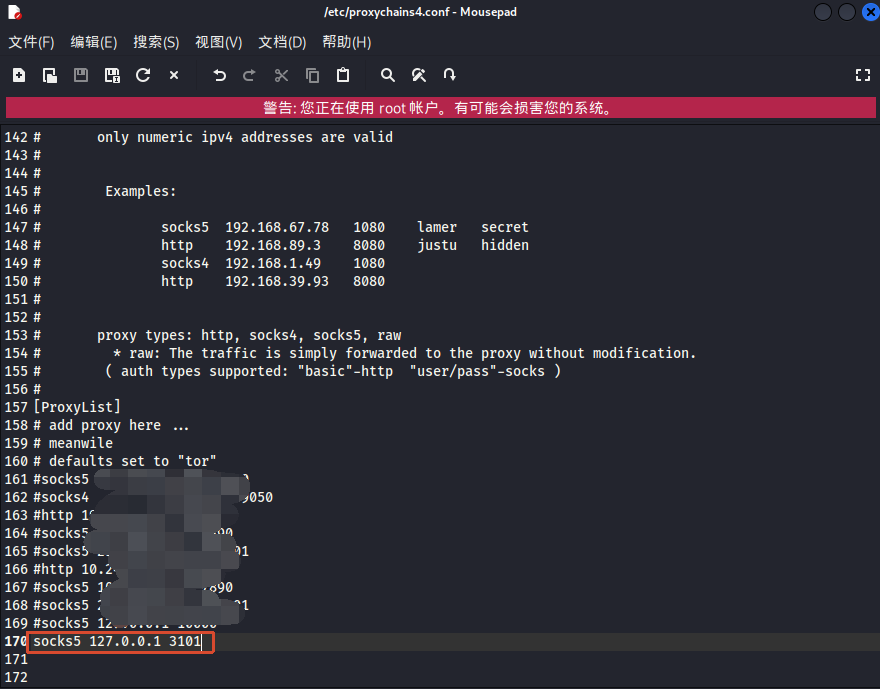Close the Mousepad window
The width and height of the screenshot is (880, 689).
pos(870,12)
